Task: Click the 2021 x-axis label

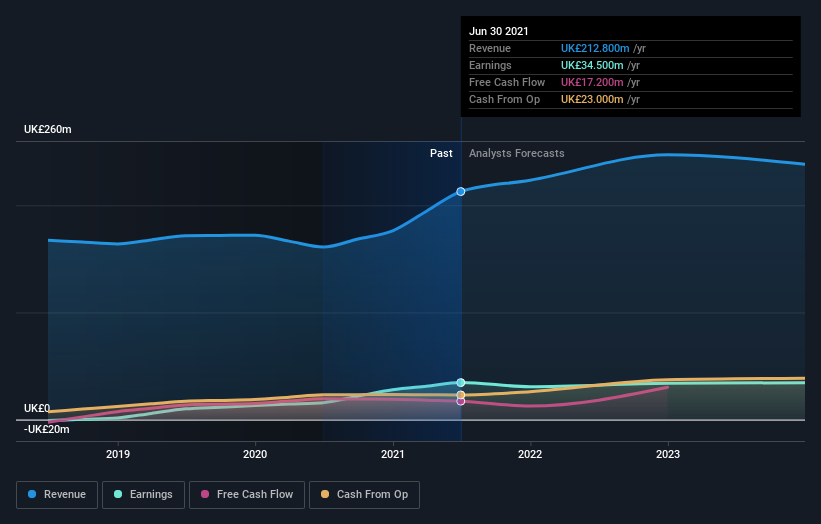Action: [x=393, y=454]
